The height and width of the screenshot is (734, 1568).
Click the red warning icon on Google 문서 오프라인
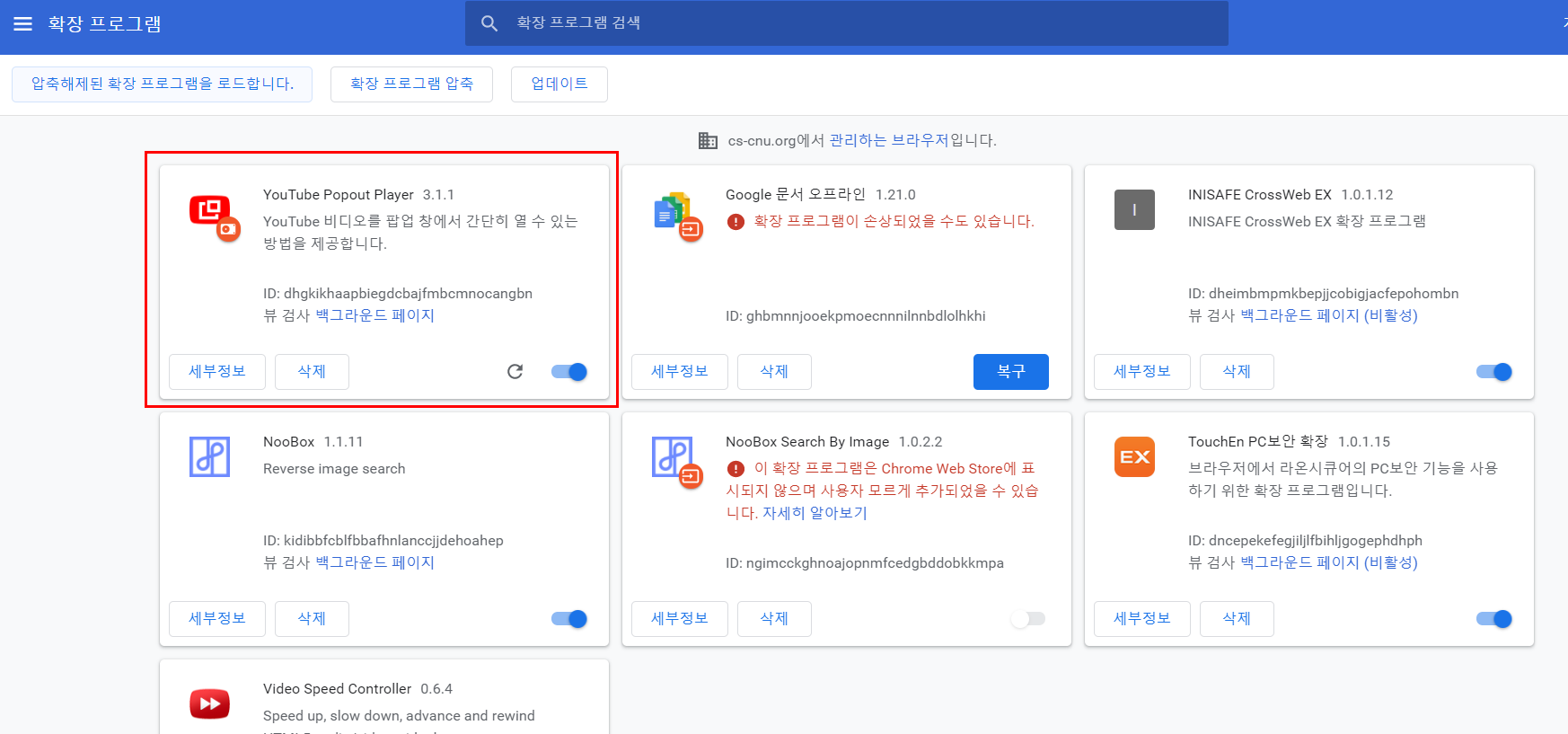[x=736, y=221]
